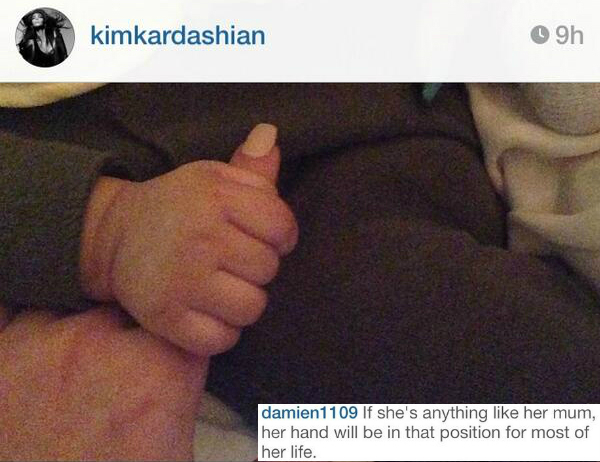Tap the adult thumbnail with beige polish
The height and width of the screenshot is (462, 600).
click(x=259, y=140)
